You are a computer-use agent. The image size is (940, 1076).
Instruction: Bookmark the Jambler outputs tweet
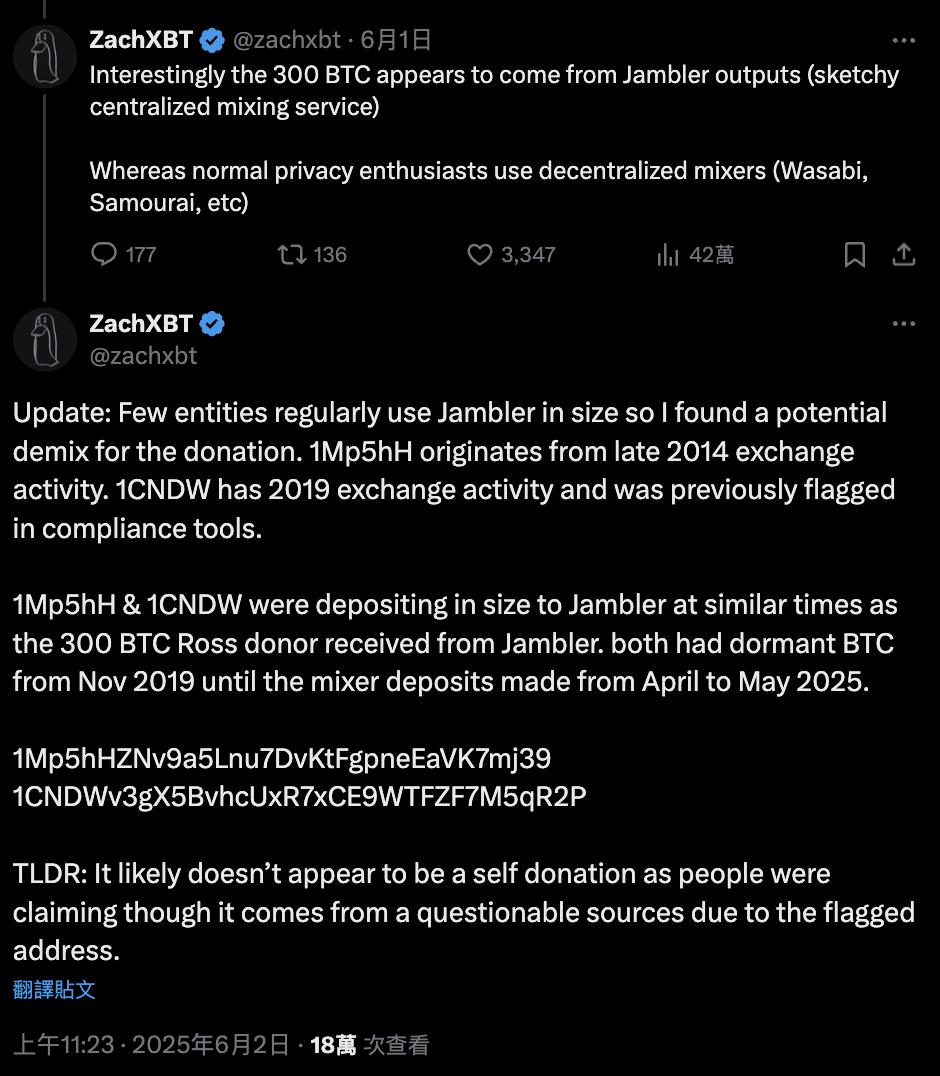coord(855,255)
